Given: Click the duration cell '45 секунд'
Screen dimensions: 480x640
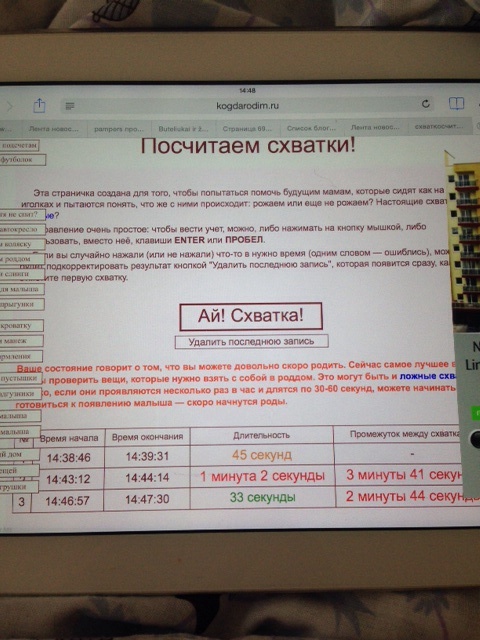Looking at the screenshot, I should tap(262, 455).
